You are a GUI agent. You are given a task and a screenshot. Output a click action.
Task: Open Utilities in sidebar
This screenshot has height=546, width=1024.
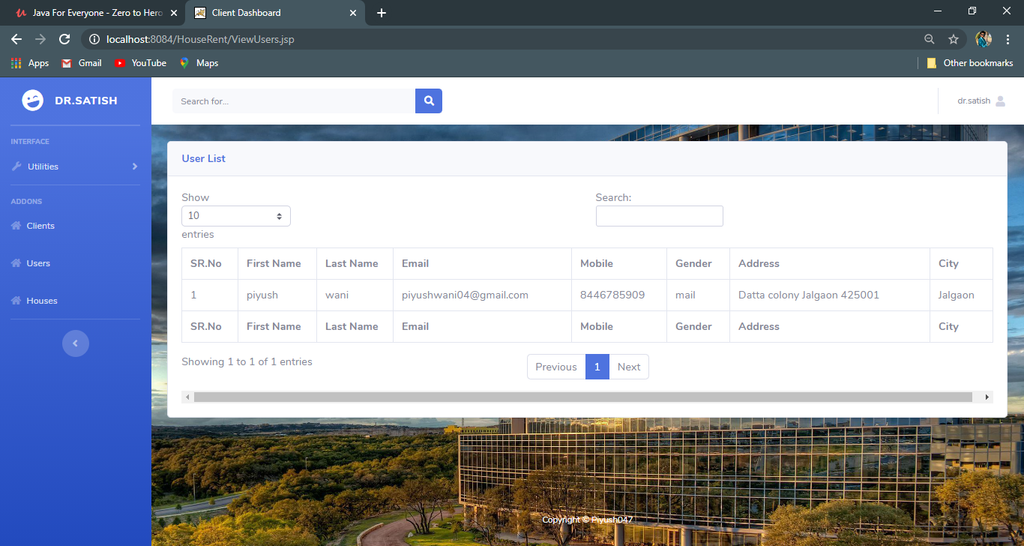click(43, 167)
